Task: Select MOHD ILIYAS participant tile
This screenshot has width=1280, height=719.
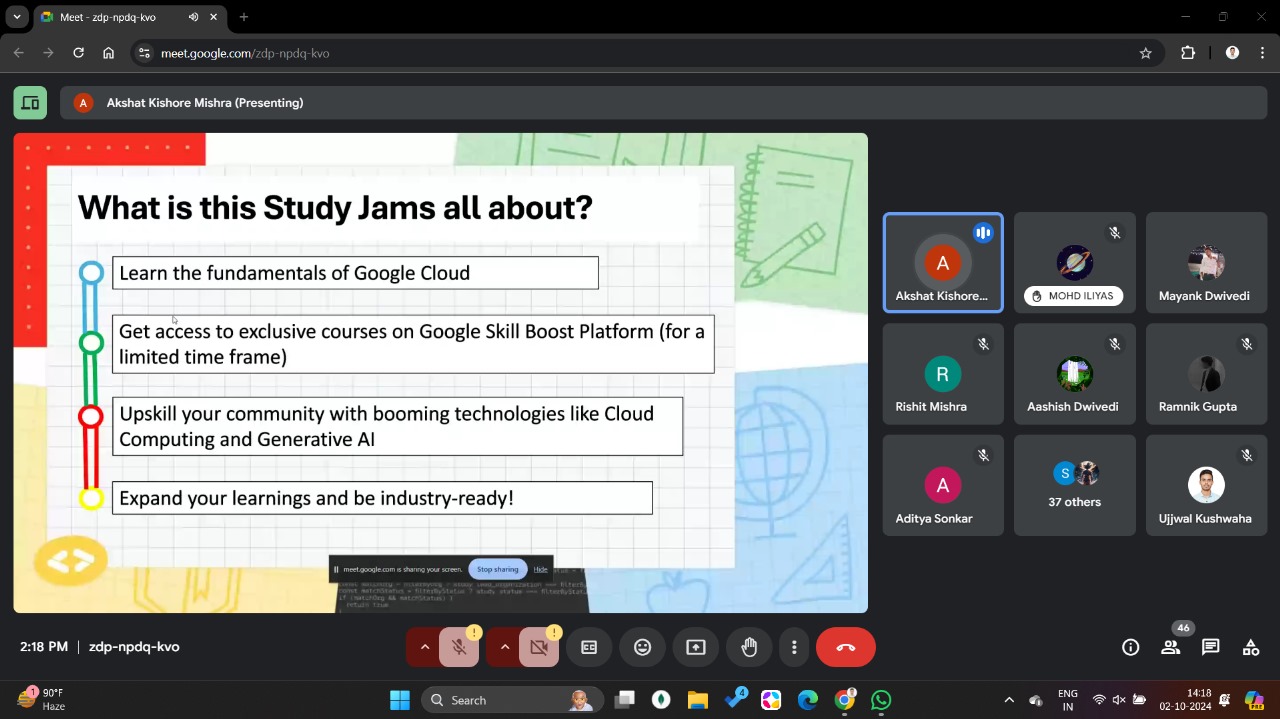Action: 1075,262
